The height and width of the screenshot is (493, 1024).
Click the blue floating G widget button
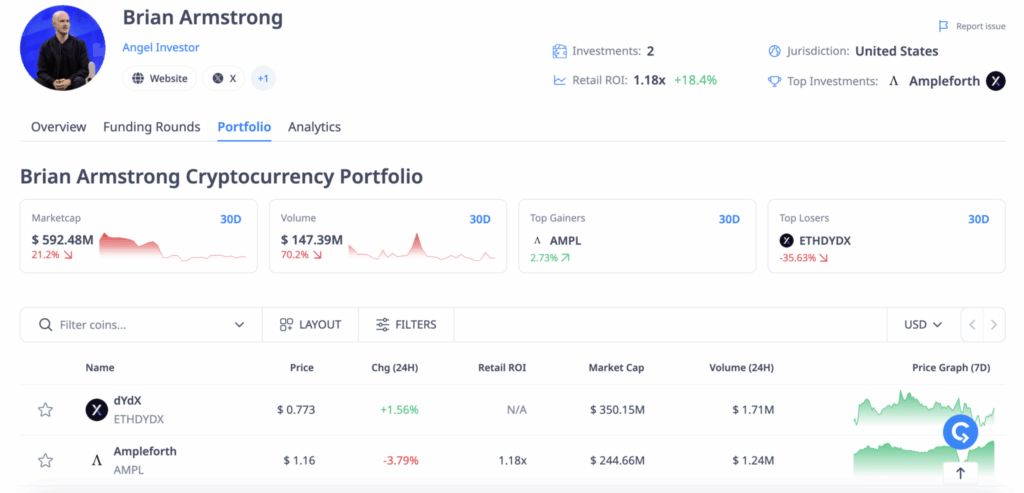click(960, 432)
